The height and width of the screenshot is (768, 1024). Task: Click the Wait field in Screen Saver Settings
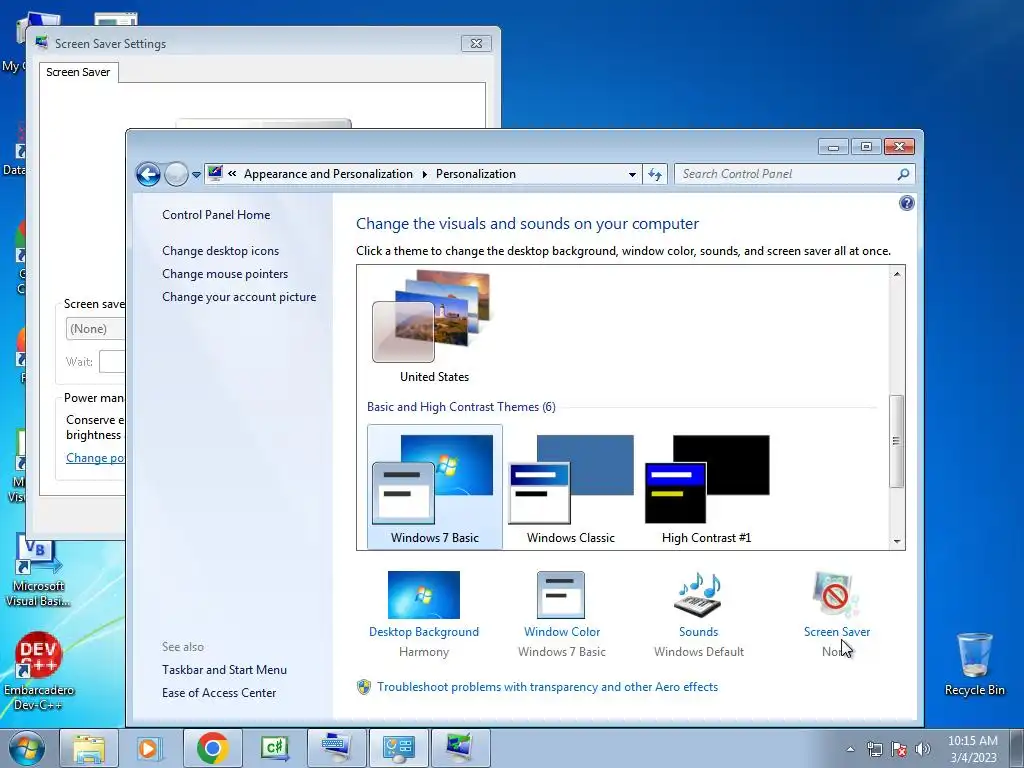[x=112, y=362]
